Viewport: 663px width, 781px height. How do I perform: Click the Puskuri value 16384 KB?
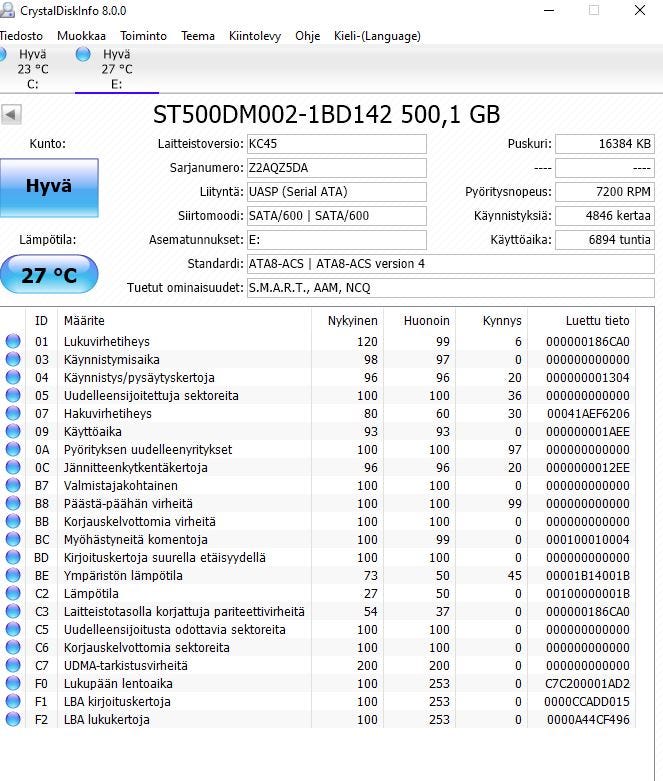[x=605, y=144]
